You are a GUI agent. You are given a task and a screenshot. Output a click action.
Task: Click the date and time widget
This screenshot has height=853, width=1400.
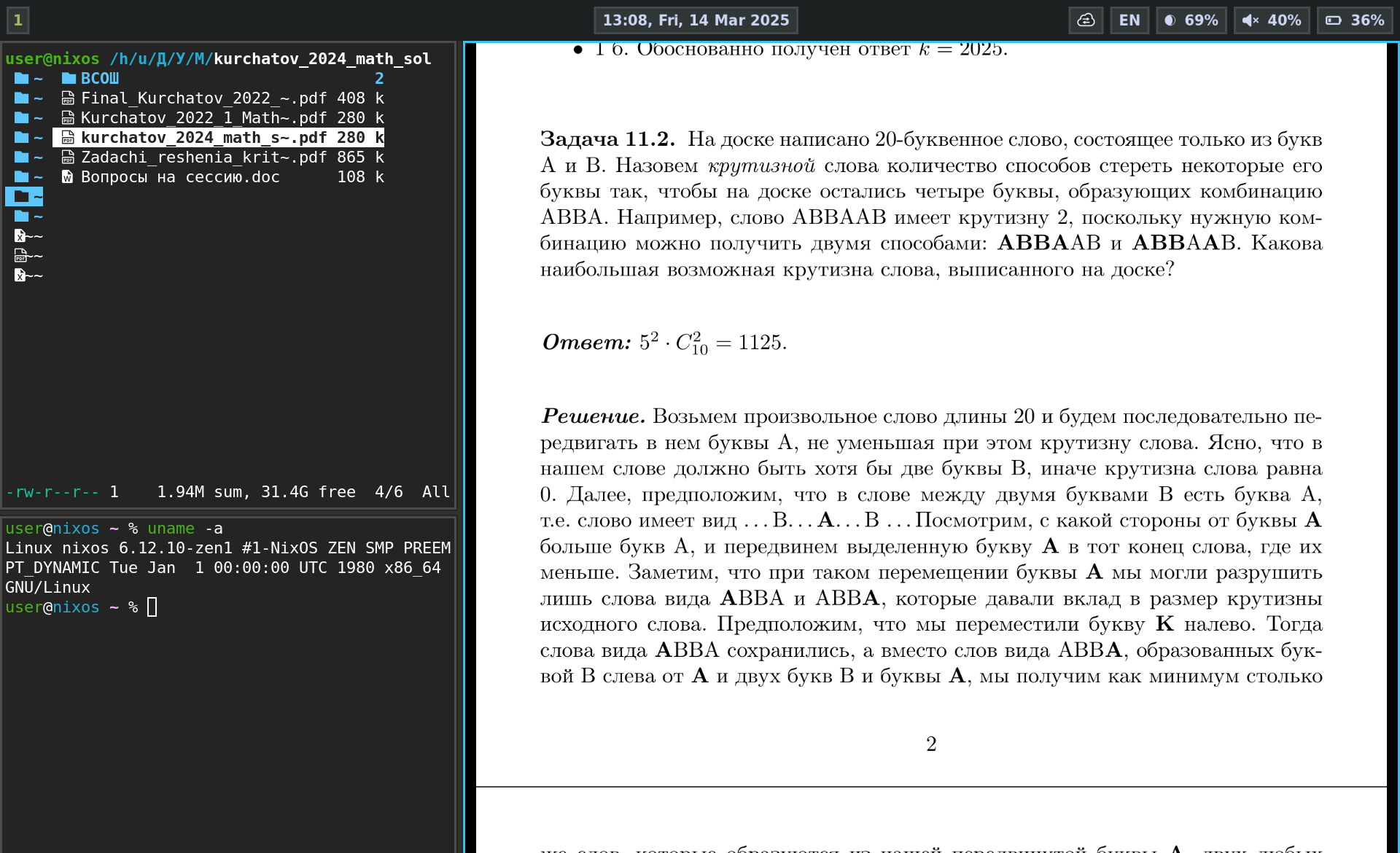pos(696,20)
